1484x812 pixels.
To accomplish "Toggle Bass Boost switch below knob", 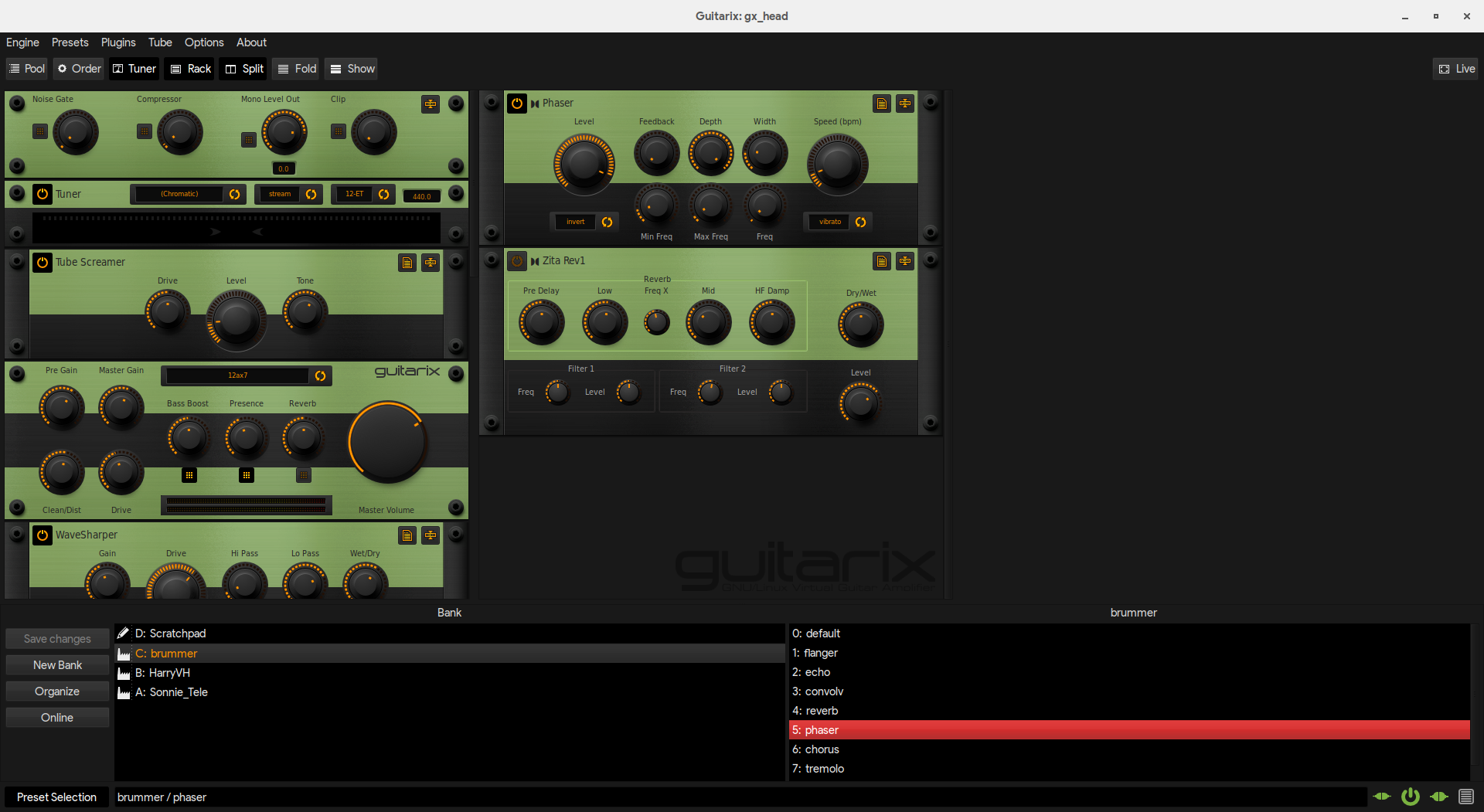I will click(189, 475).
